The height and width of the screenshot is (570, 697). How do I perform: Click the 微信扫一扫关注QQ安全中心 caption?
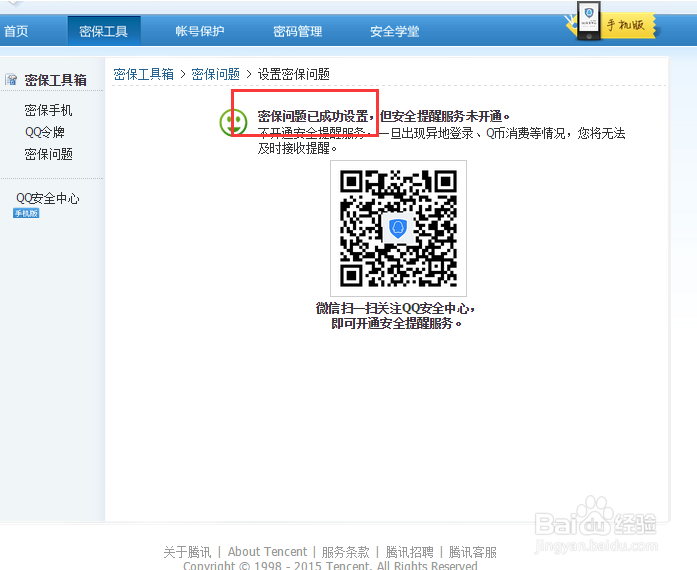[x=396, y=308]
